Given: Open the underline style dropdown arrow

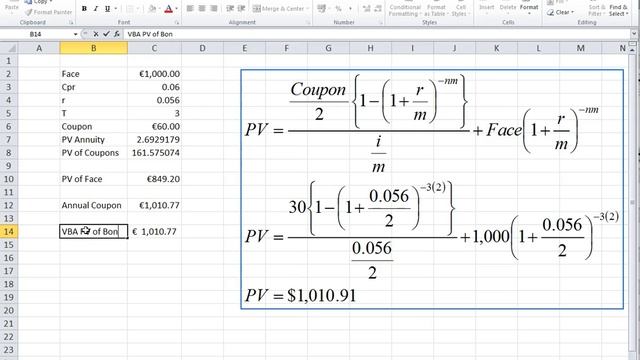Looking at the screenshot, I should (x=116, y=8).
